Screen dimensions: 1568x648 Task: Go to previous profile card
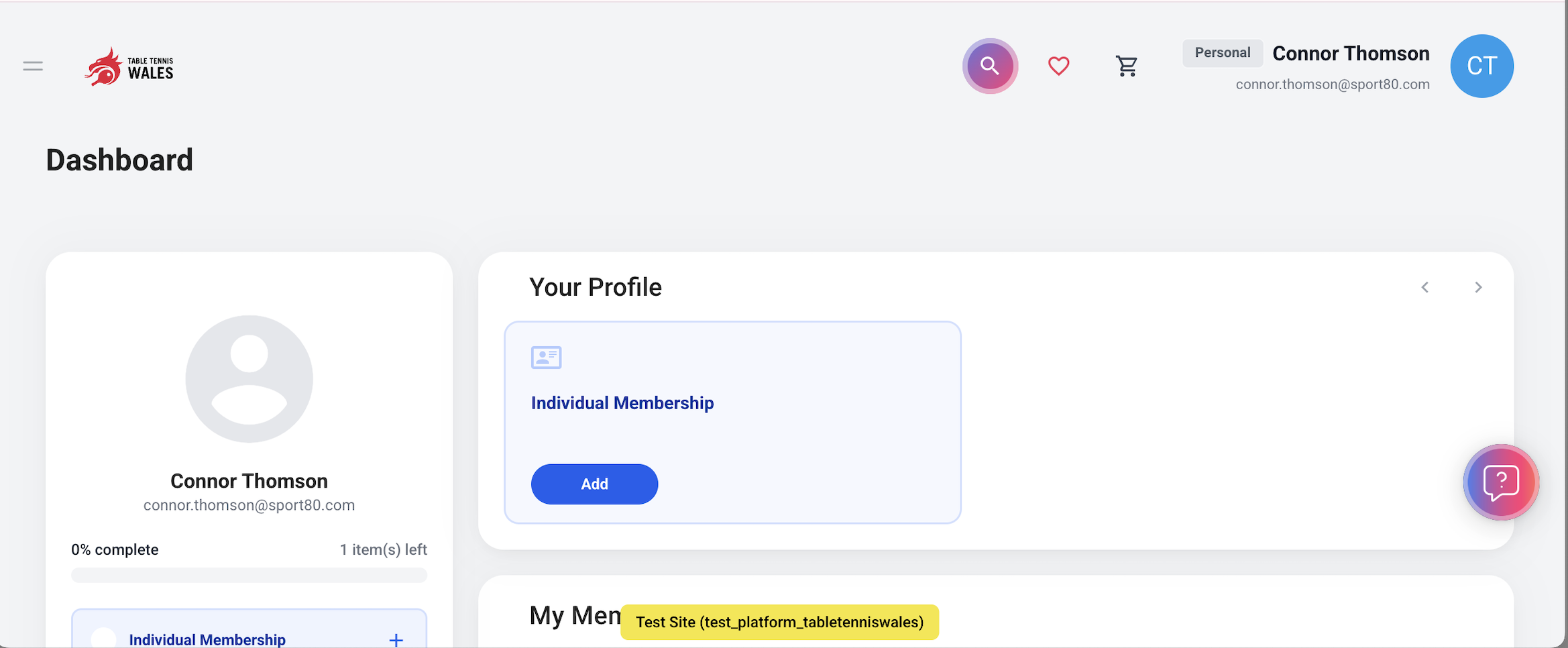click(x=1425, y=287)
